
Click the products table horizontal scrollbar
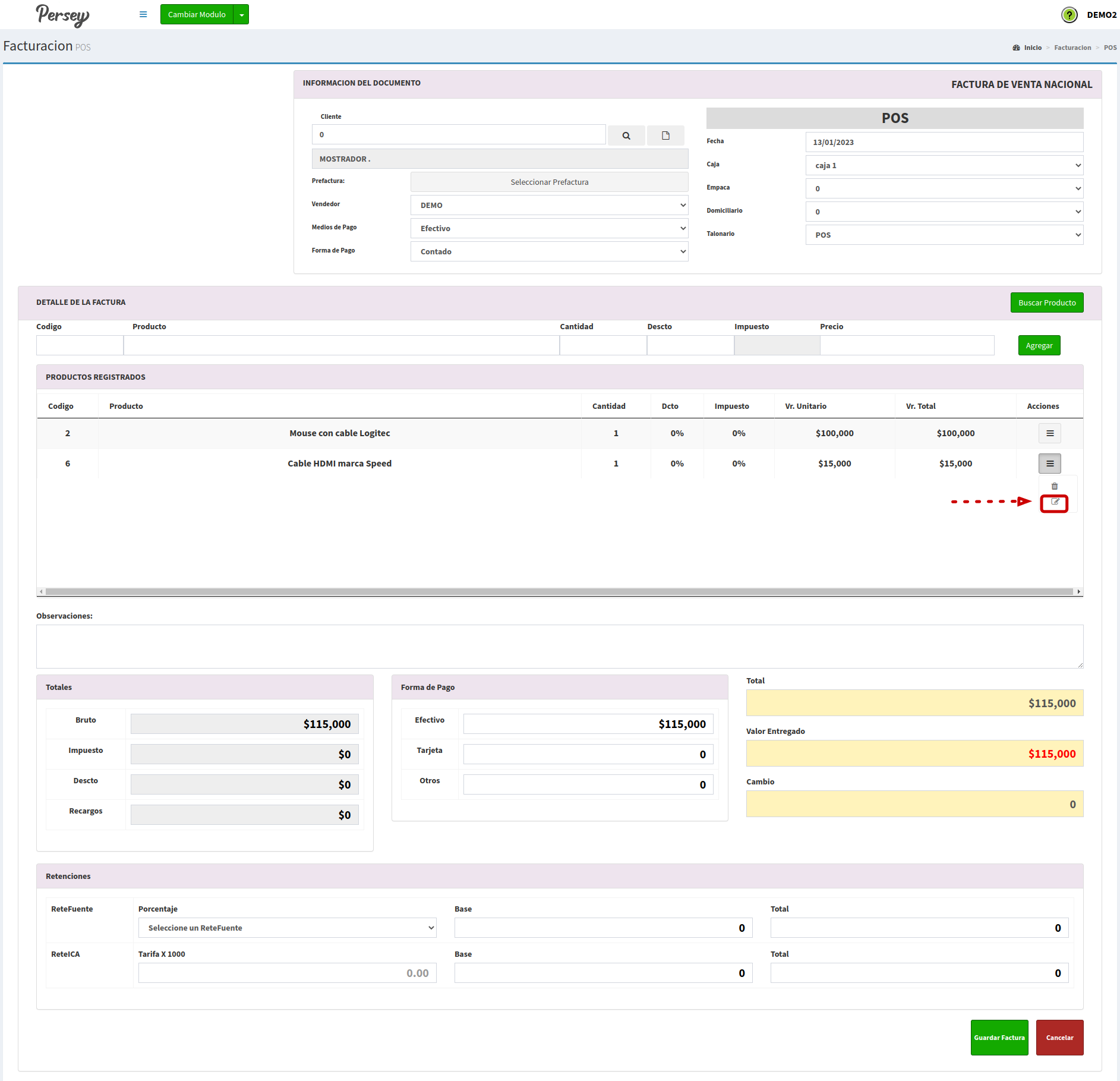click(559, 591)
